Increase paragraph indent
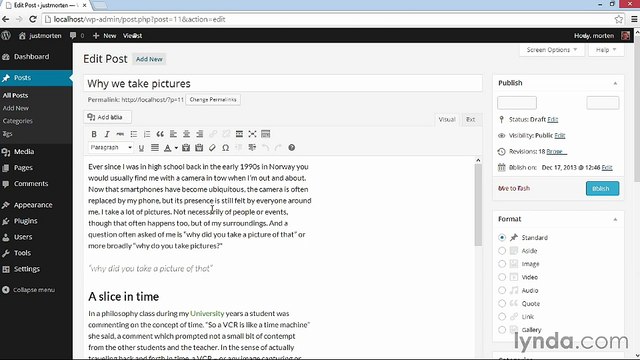Image resolution: width=640 pixels, height=360 pixels. pyautogui.click(x=252, y=148)
